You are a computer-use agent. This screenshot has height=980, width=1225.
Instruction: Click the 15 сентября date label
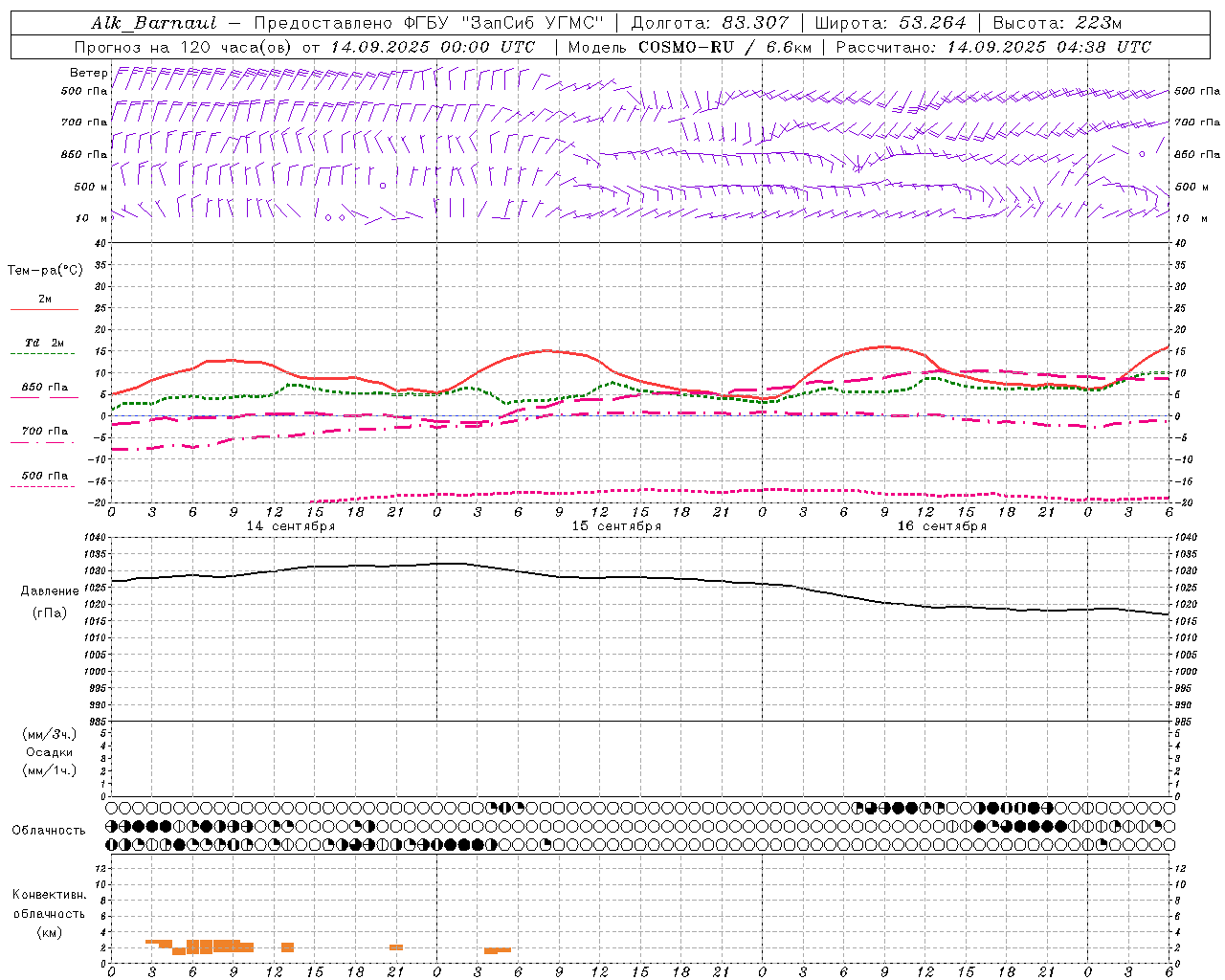click(616, 526)
